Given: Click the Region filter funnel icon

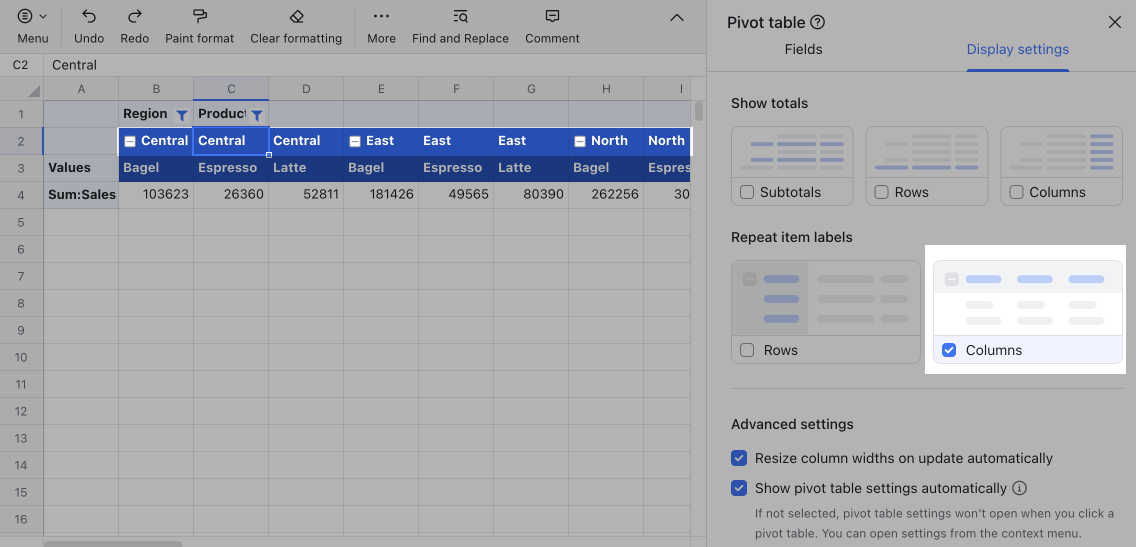Looking at the screenshot, I should click(181, 115).
